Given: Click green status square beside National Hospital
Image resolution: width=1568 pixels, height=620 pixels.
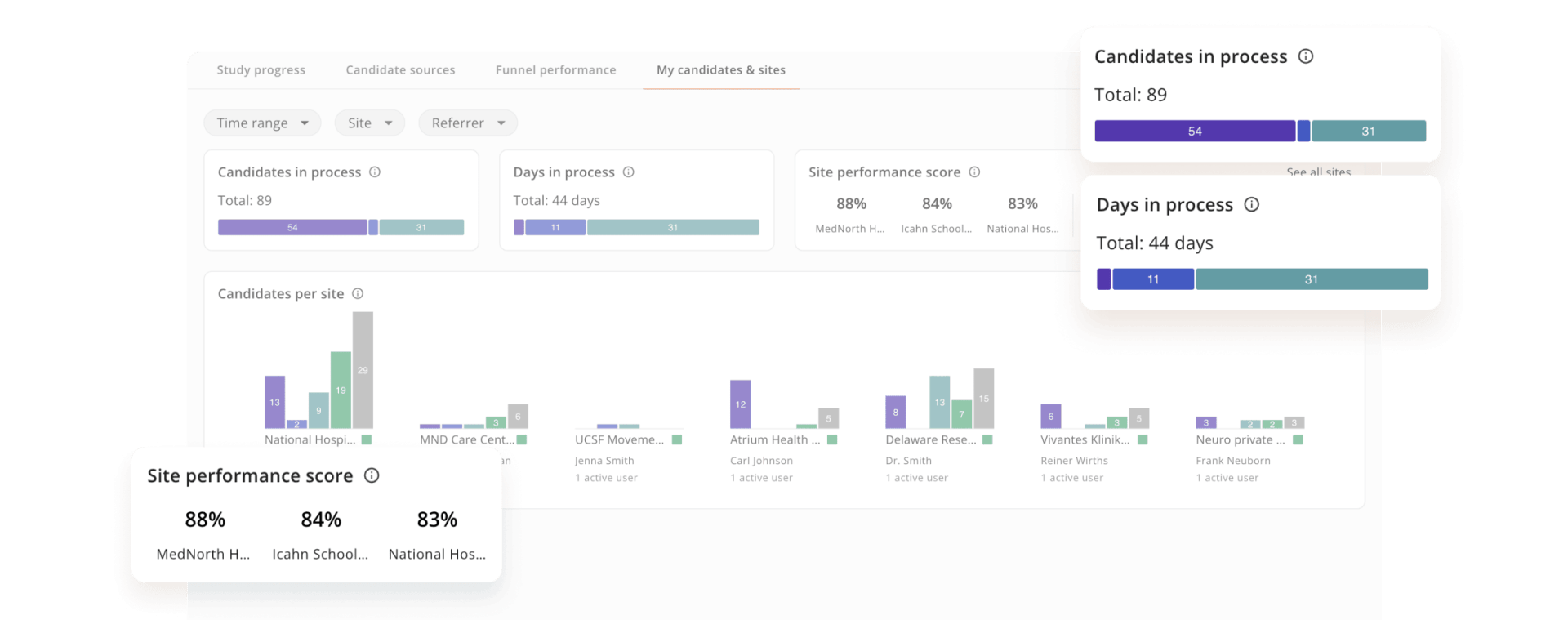Looking at the screenshot, I should [x=367, y=439].
